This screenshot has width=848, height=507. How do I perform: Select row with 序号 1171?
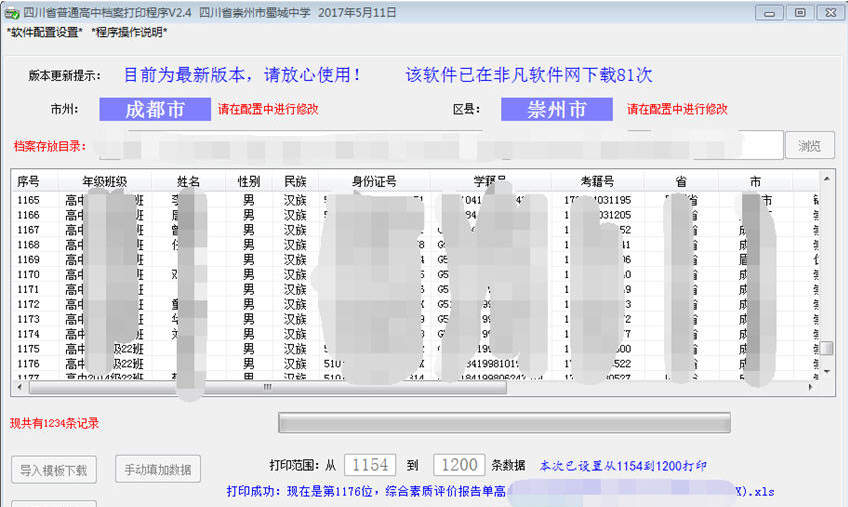[x=415, y=289]
